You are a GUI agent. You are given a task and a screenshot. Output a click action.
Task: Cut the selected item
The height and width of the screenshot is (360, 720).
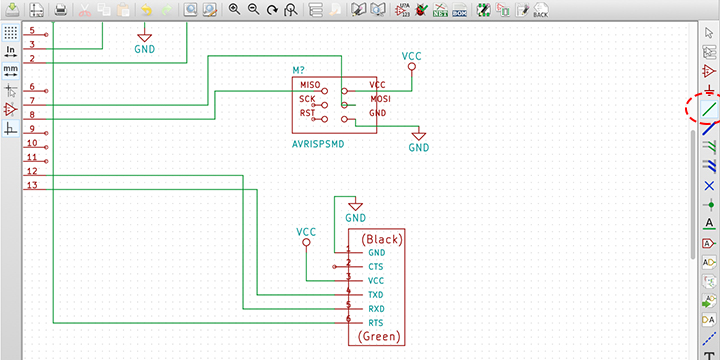point(85,9)
